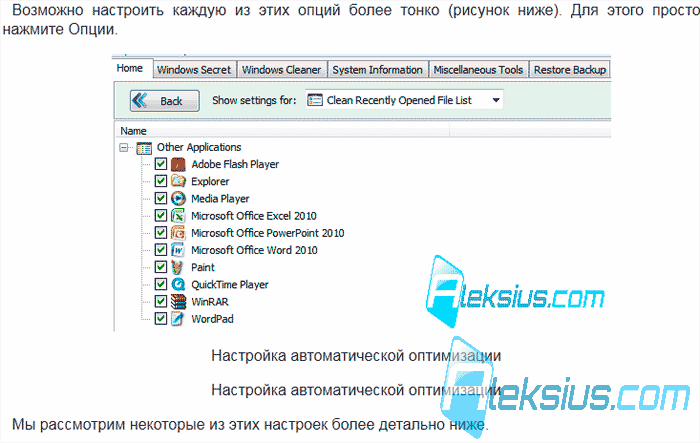Screen dimensions: 700x443
Task: Select Microsoft Office PowerPoint 2010 label
Action: [268, 233]
